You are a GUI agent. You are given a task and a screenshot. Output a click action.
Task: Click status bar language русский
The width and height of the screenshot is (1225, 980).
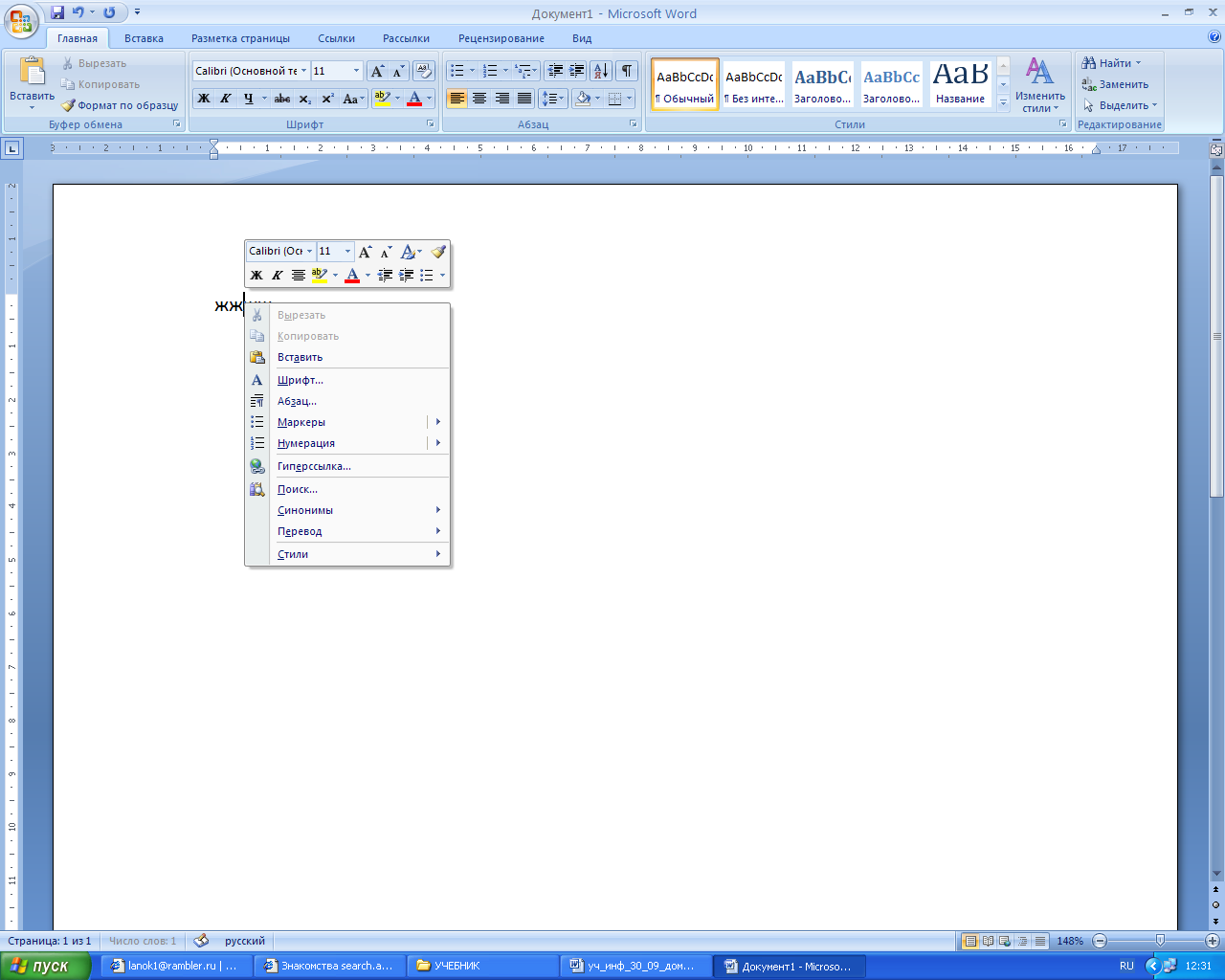(245, 941)
